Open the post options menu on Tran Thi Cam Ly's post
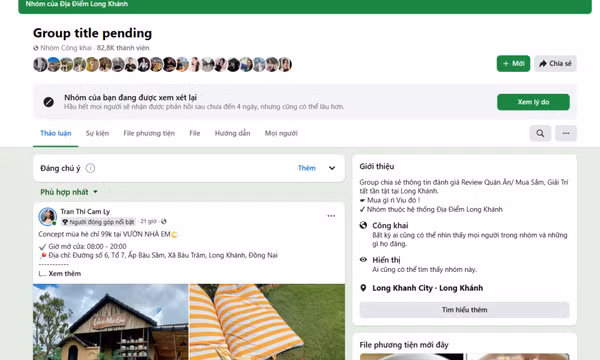The width and height of the screenshot is (600, 360). click(331, 216)
